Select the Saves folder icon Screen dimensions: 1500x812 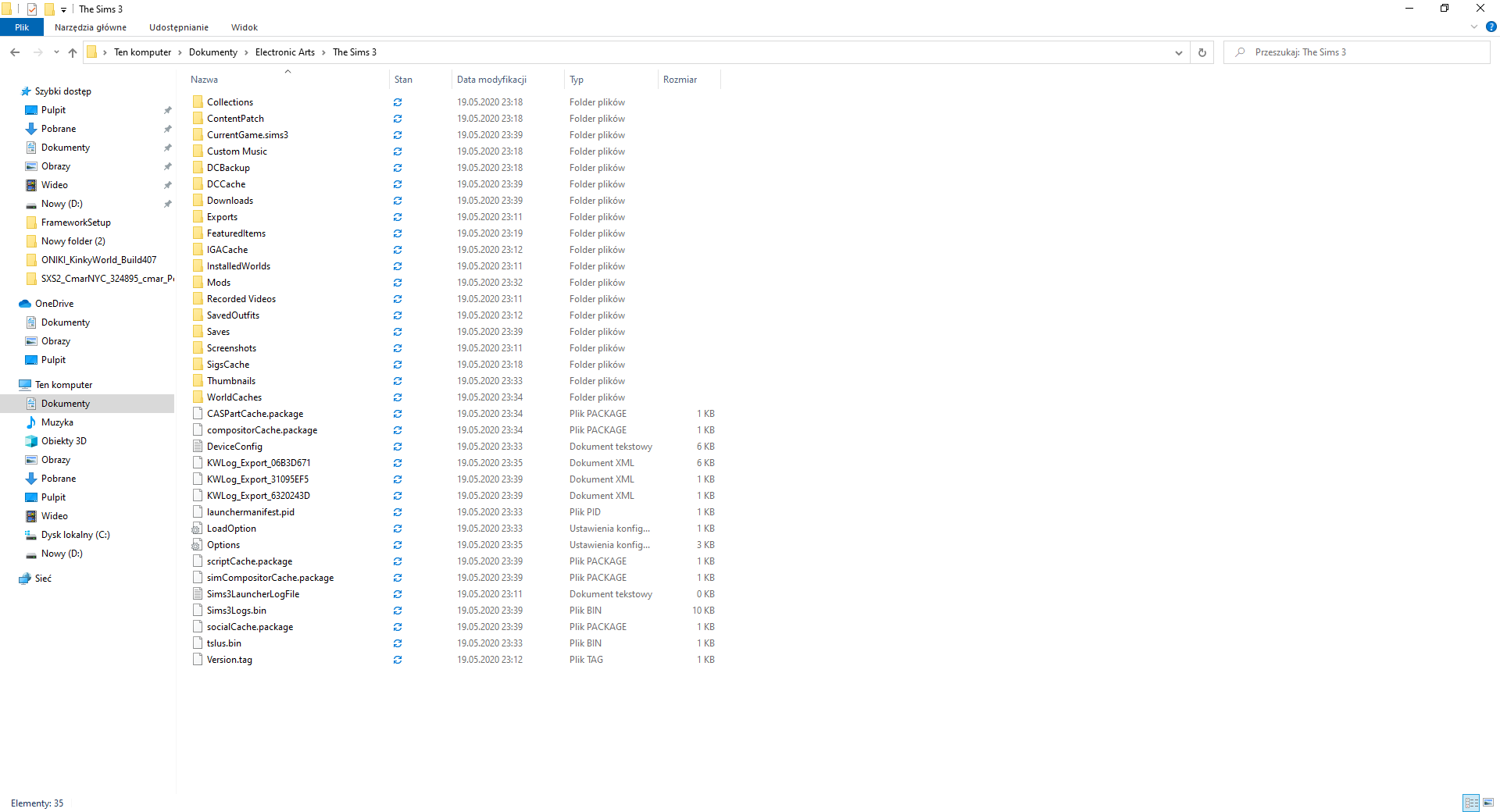click(198, 332)
